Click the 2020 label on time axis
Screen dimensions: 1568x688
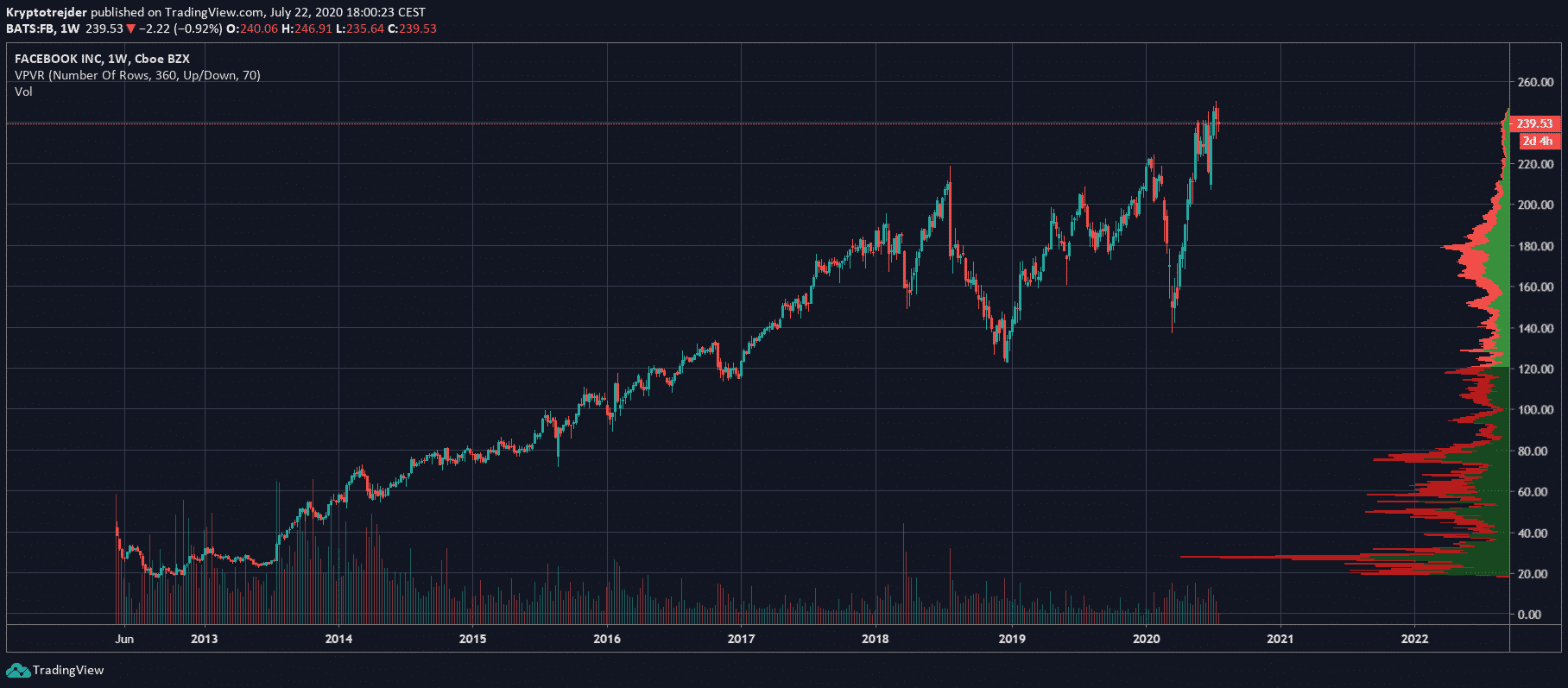[x=1146, y=639]
